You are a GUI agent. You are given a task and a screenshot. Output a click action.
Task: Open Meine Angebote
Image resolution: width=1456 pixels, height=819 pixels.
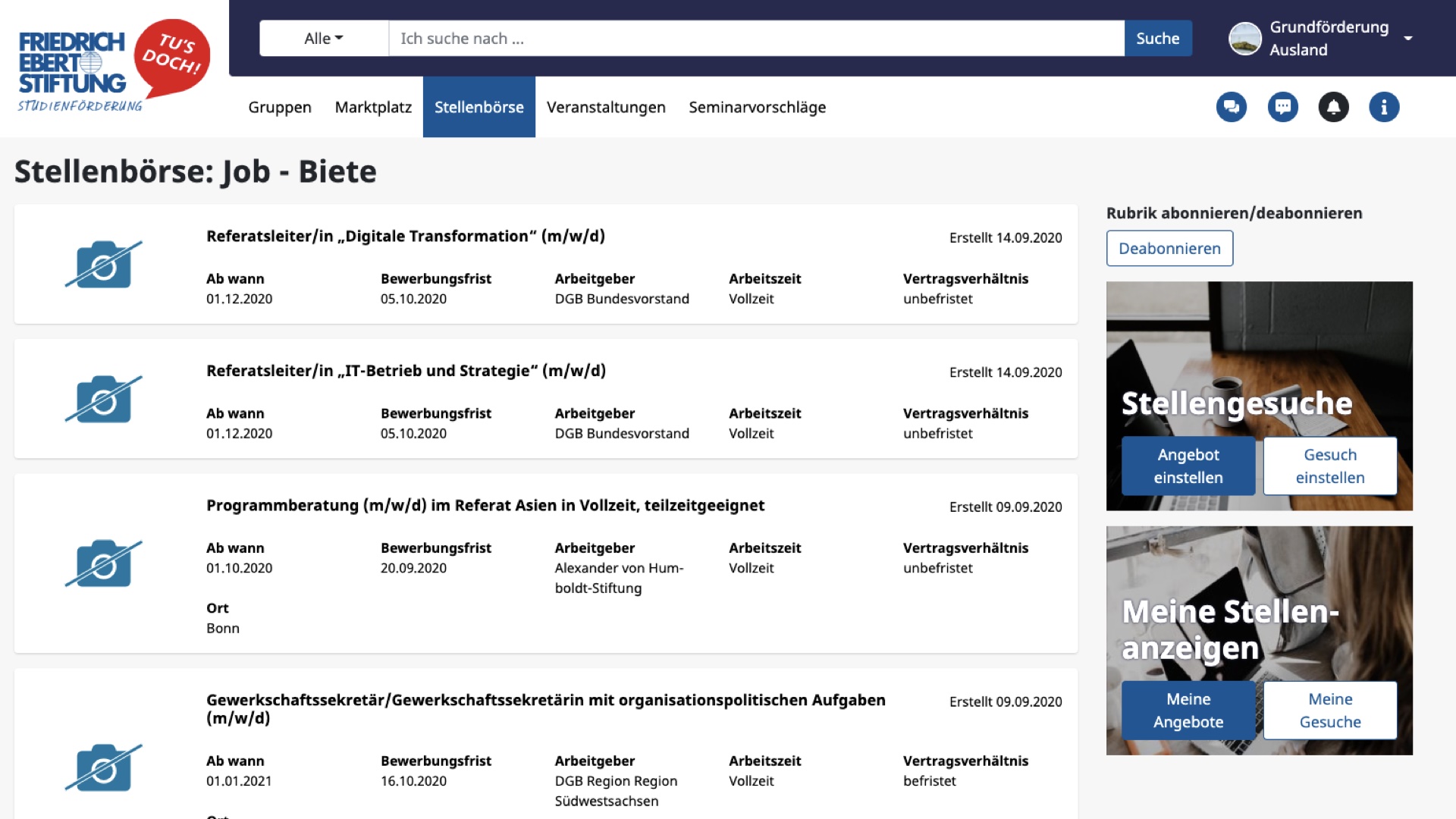click(1188, 710)
